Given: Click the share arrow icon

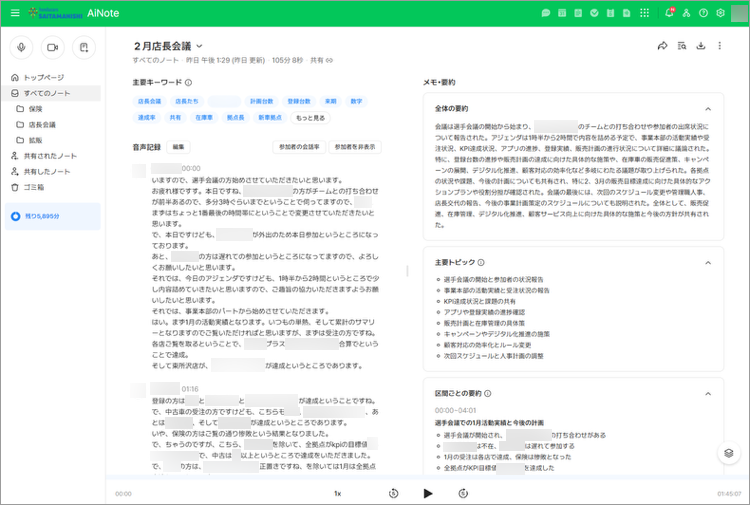Looking at the screenshot, I should (662, 46).
